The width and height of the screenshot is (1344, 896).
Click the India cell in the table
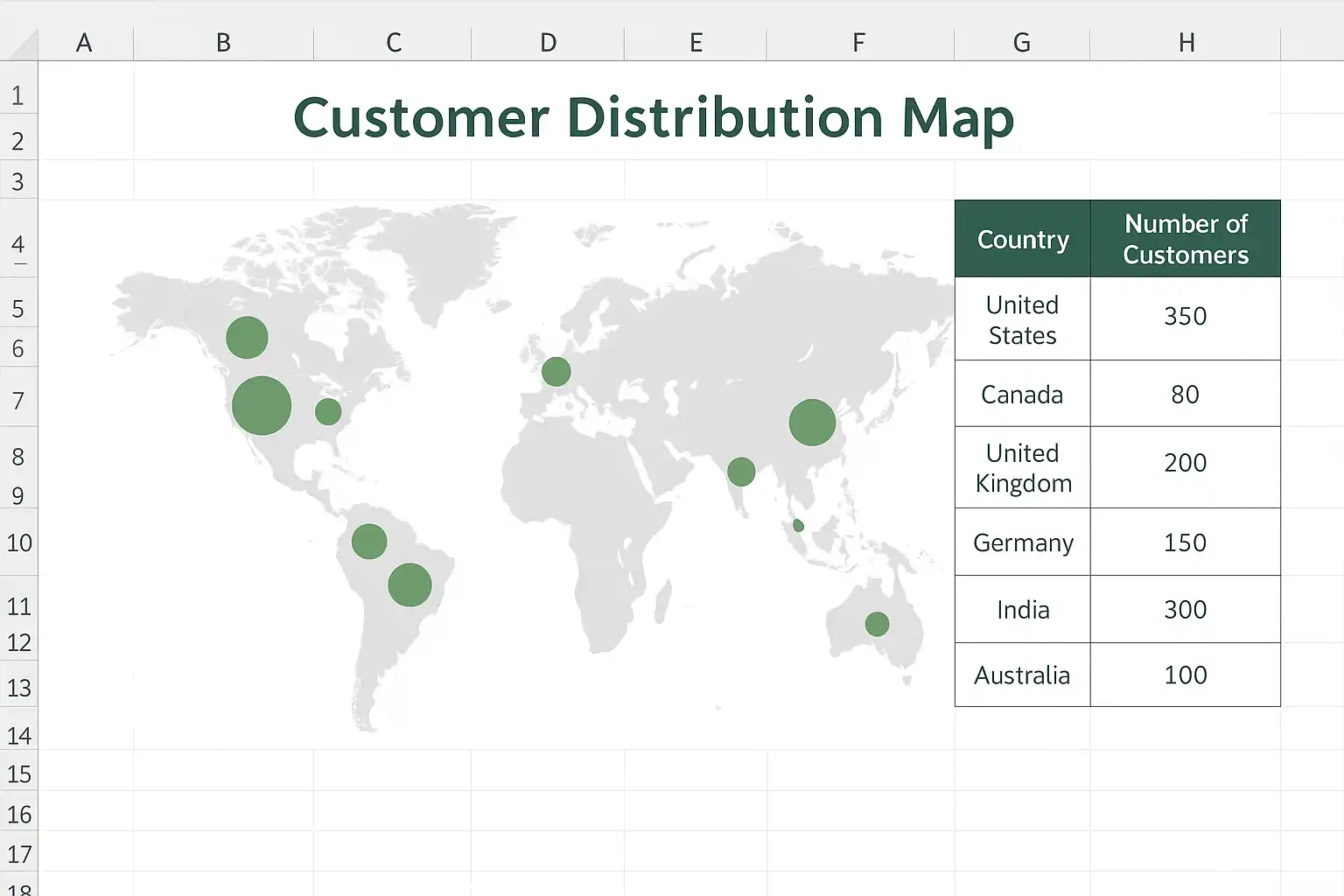(1022, 610)
